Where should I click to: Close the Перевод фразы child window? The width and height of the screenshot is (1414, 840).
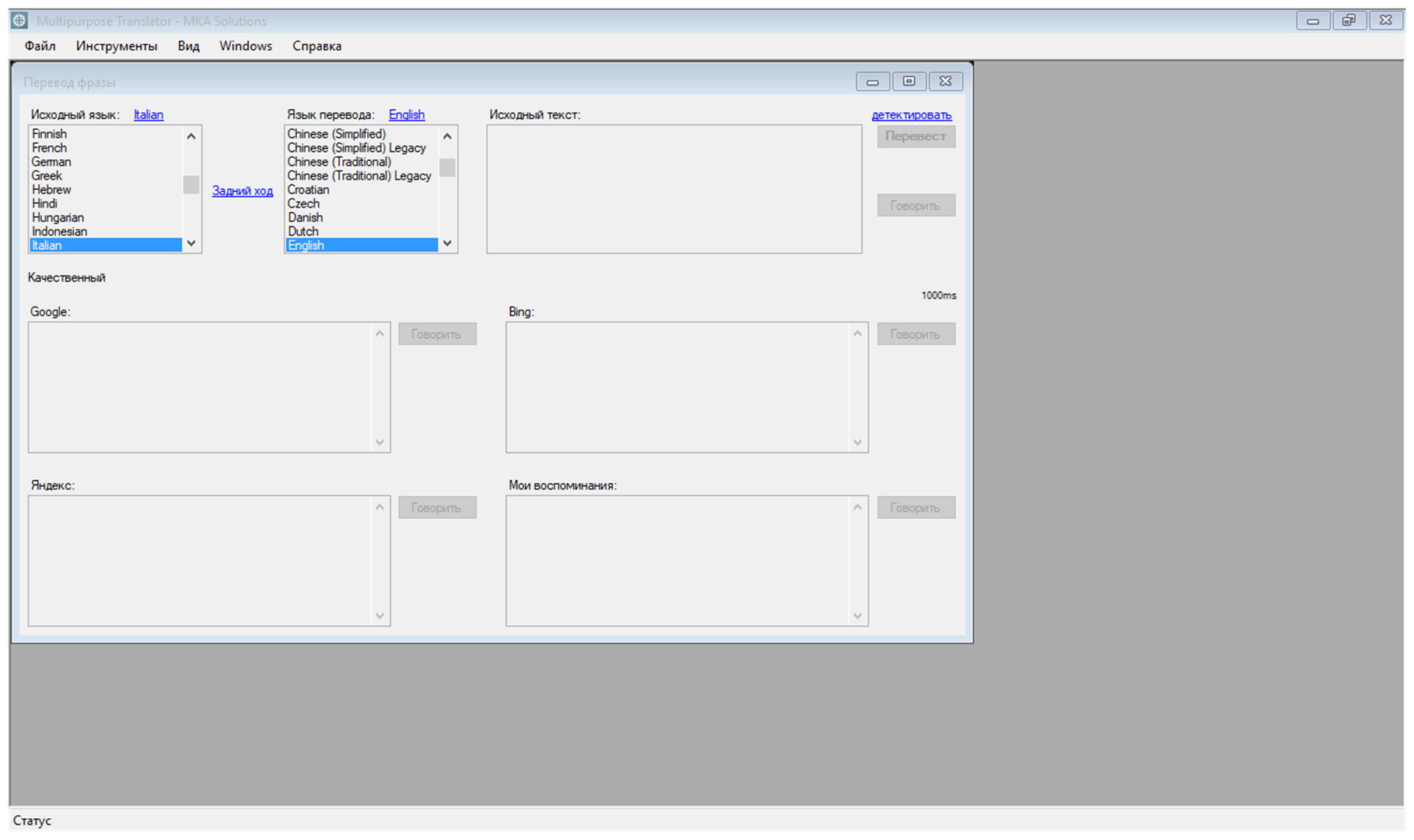click(945, 81)
